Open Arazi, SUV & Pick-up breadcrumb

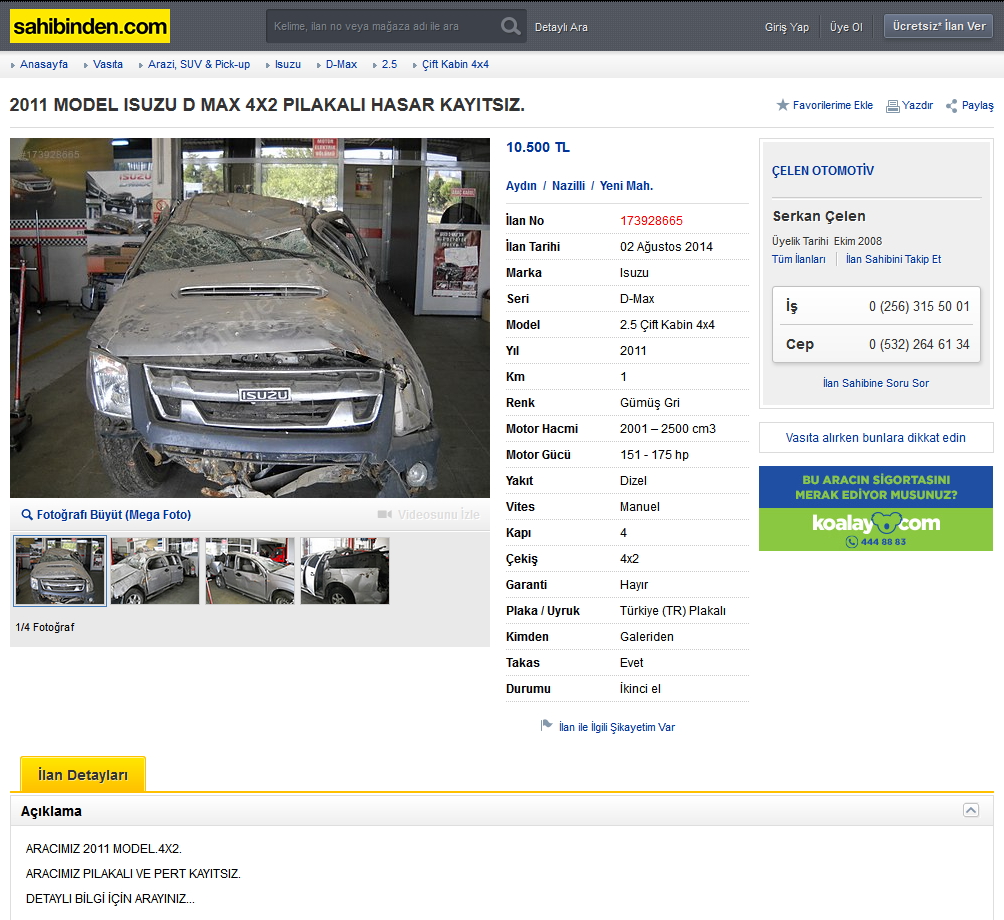click(x=198, y=64)
